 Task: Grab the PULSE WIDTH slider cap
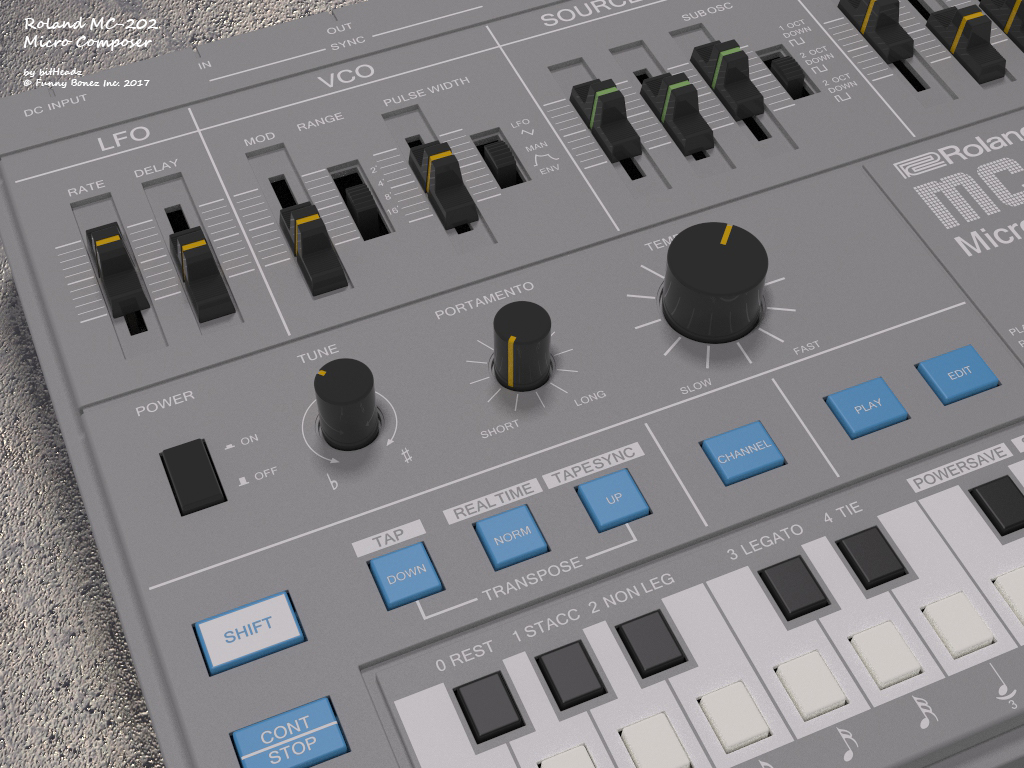click(x=443, y=185)
